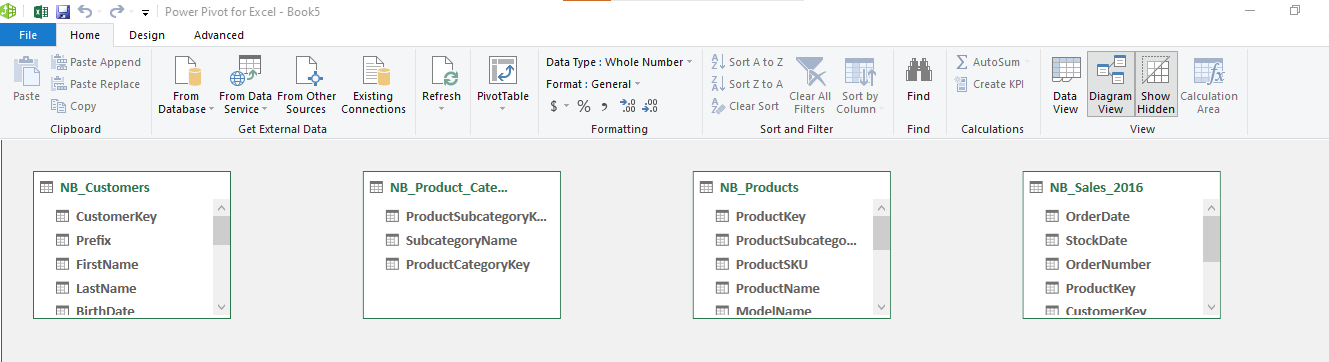The image size is (1329, 362).
Task: Apply percent format icon
Action: click(583, 106)
